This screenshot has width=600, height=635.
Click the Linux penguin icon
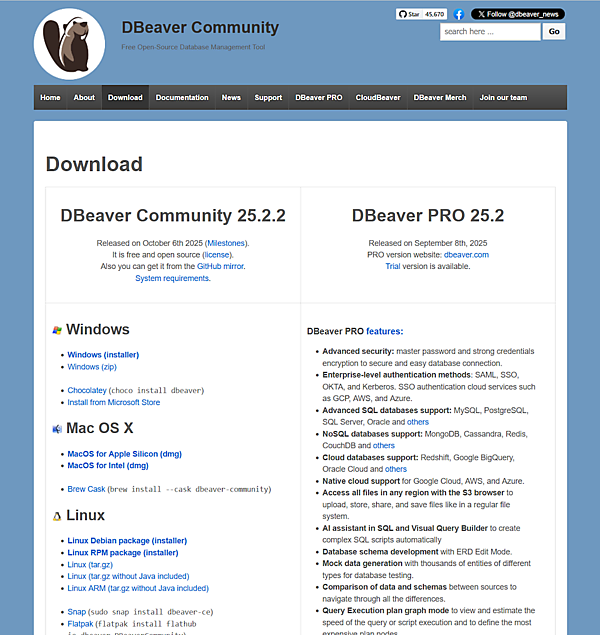tap(57, 516)
